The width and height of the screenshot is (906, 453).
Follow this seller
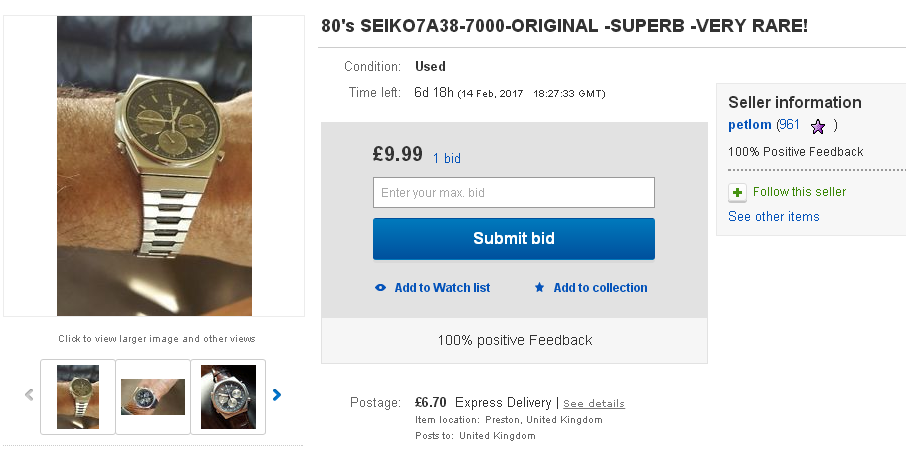(799, 192)
